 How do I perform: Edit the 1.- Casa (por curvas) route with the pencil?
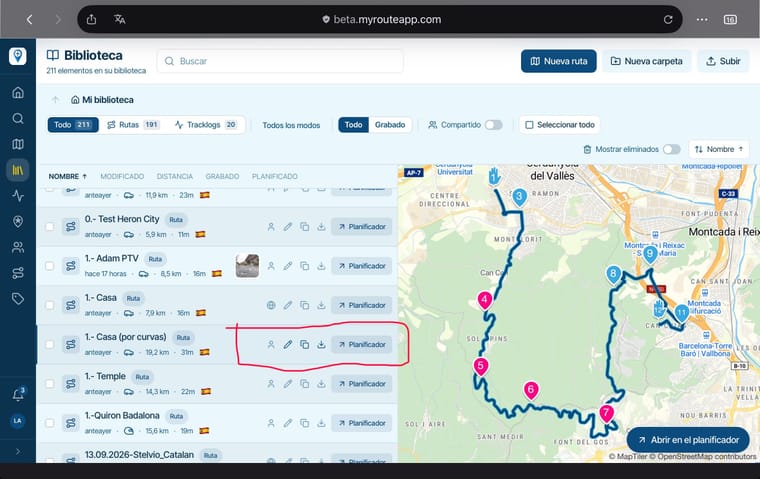click(288, 345)
